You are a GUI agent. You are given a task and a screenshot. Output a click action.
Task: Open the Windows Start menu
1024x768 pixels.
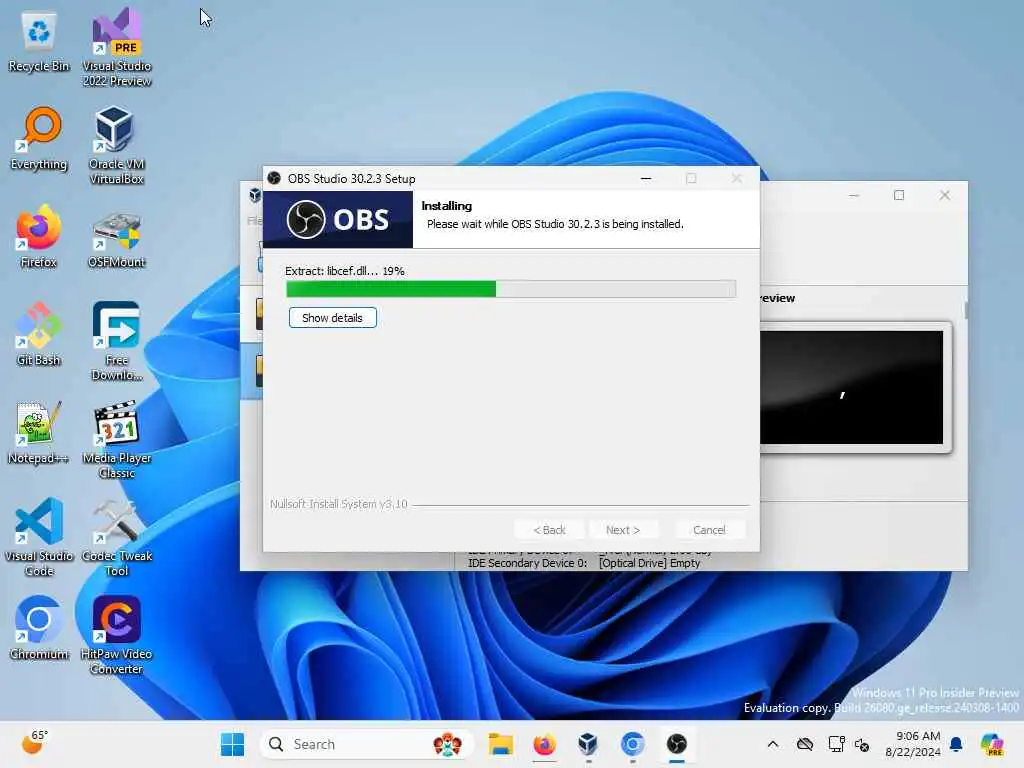232,744
